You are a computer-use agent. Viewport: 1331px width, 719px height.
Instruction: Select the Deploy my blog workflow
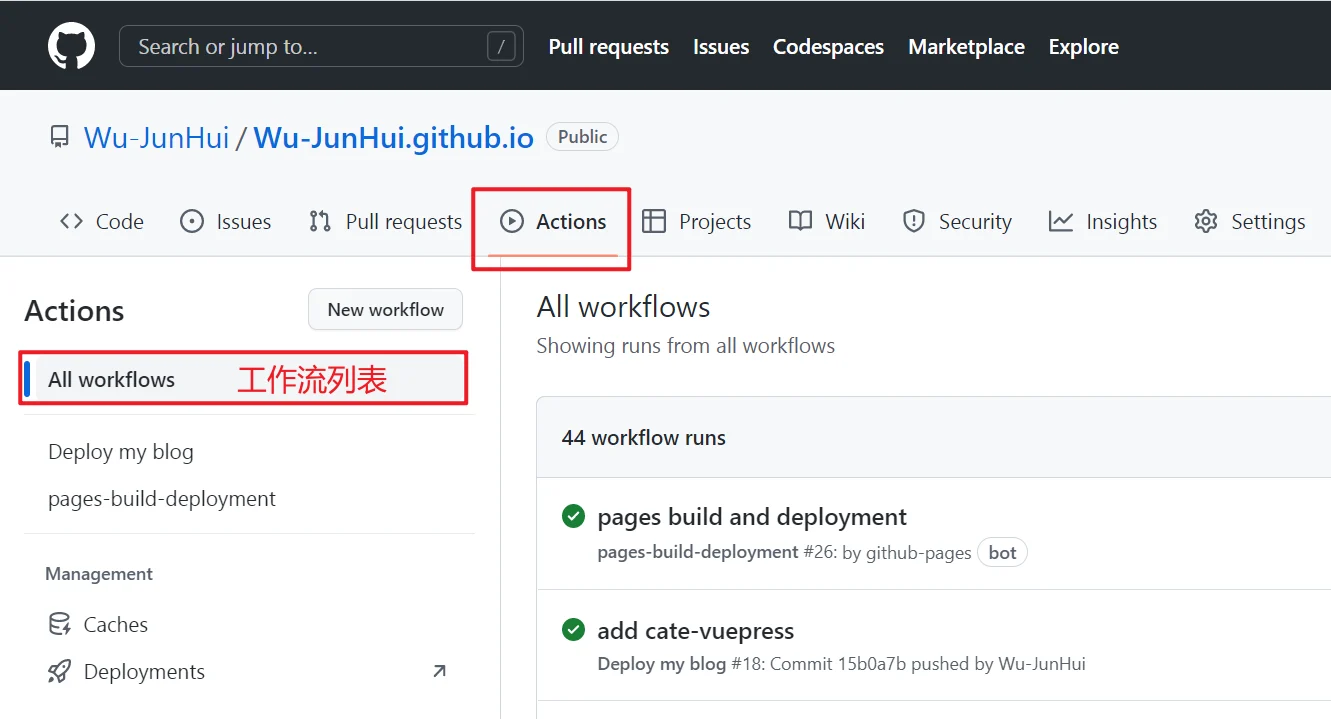(120, 451)
